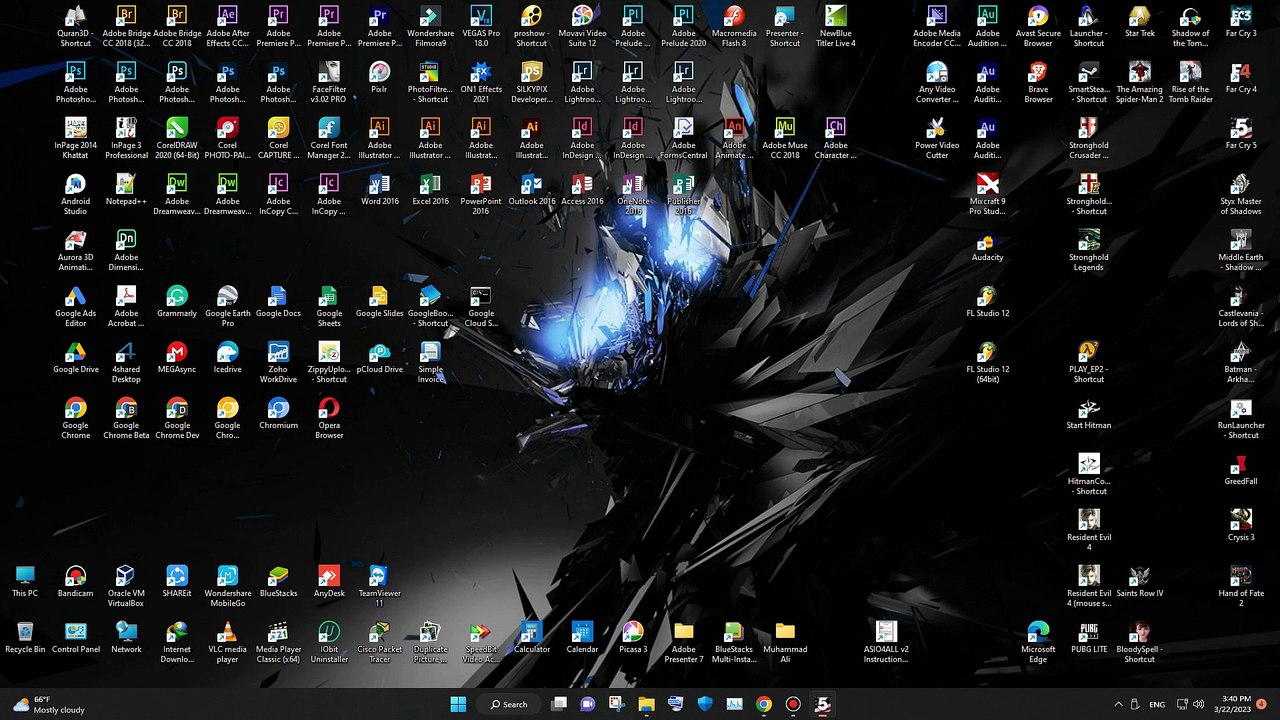Screen dimensions: 1280x720
Task: Select the BlueStacks desktop icon
Action: [x=278, y=581]
